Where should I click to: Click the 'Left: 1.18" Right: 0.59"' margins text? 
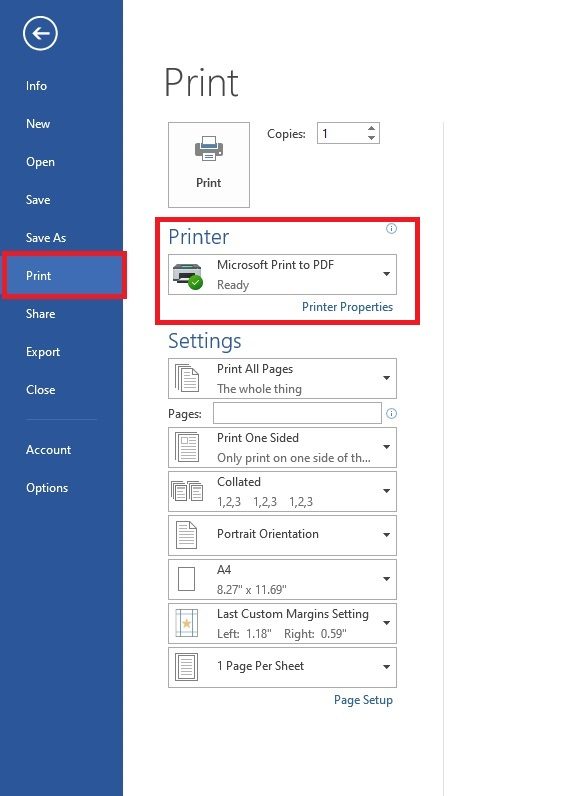[282, 634]
